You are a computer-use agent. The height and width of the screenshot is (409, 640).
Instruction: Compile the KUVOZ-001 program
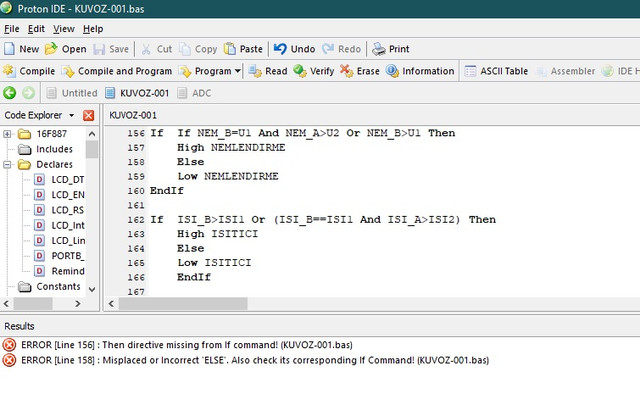point(29,71)
